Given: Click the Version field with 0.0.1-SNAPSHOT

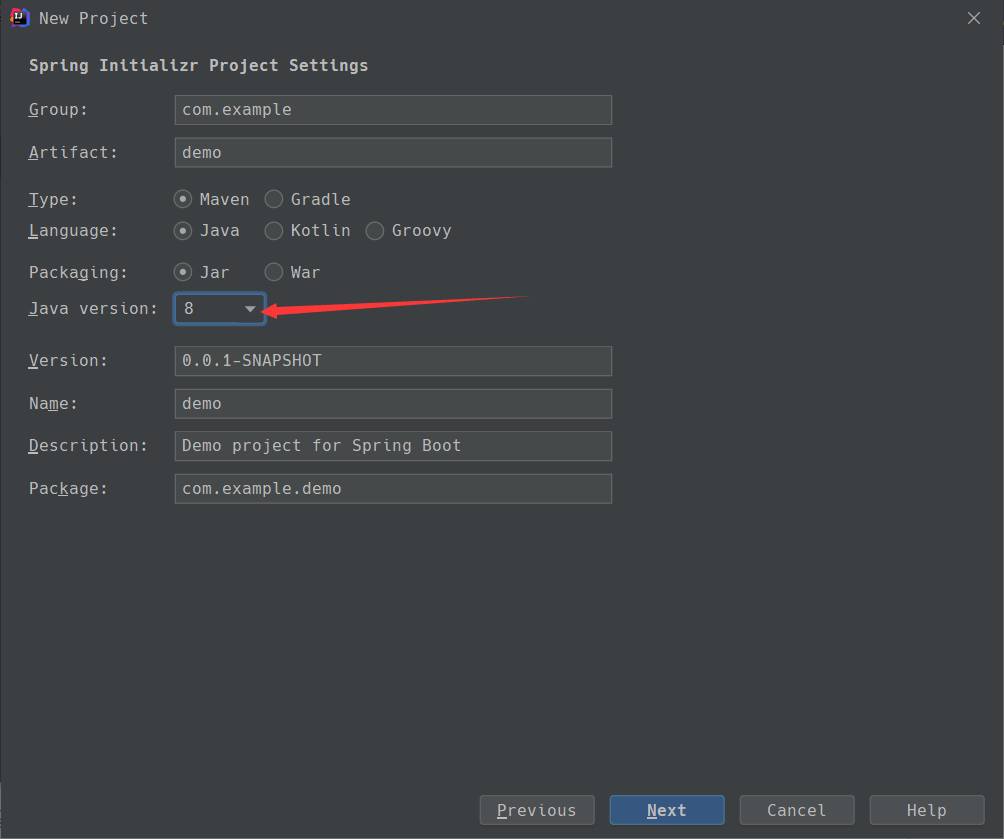Looking at the screenshot, I should [x=392, y=361].
